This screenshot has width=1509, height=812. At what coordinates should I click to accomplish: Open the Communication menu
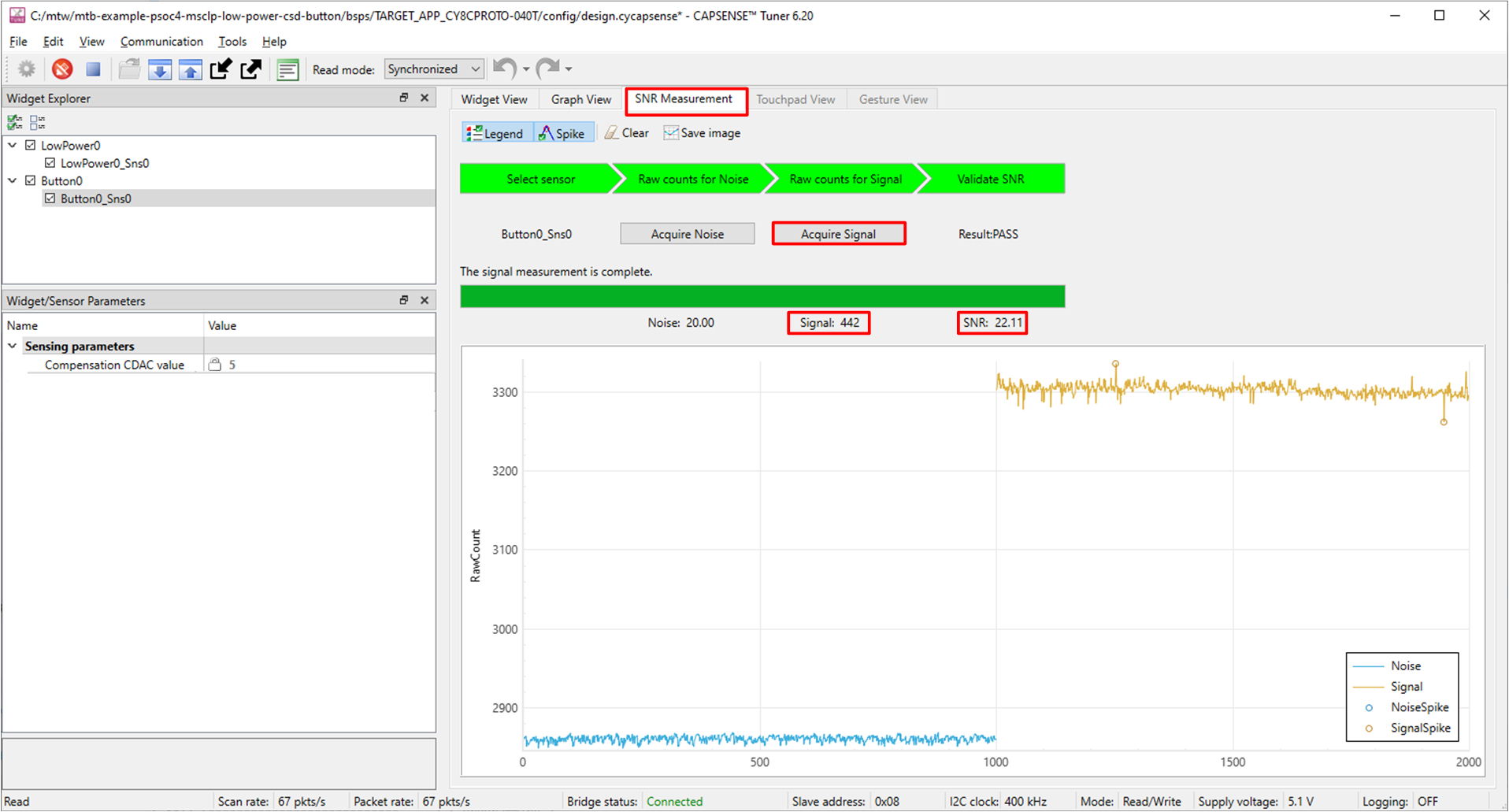click(x=161, y=42)
